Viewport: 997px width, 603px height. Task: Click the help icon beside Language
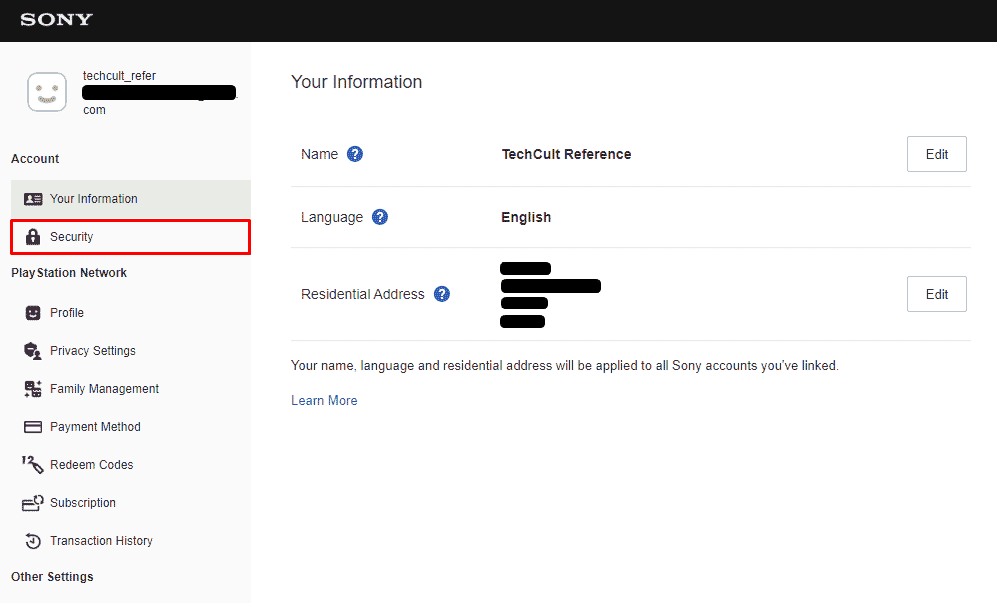380,218
